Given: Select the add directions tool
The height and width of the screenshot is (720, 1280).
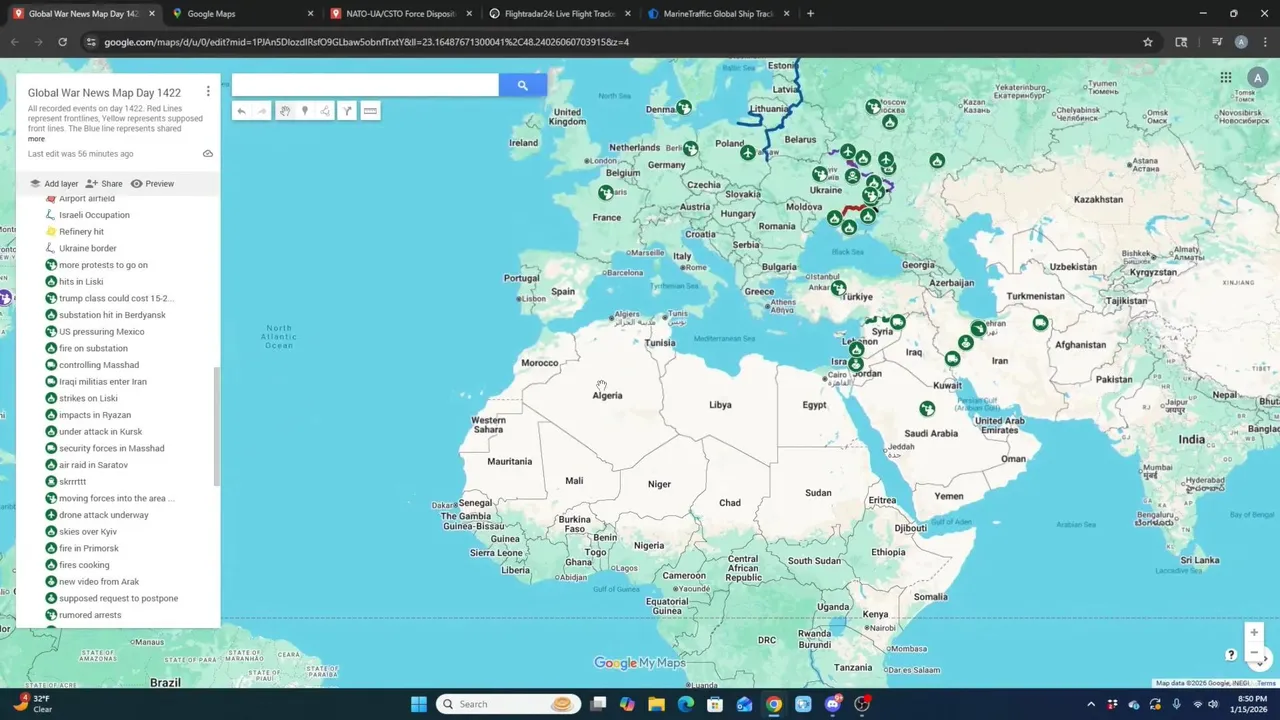Looking at the screenshot, I should 347,111.
